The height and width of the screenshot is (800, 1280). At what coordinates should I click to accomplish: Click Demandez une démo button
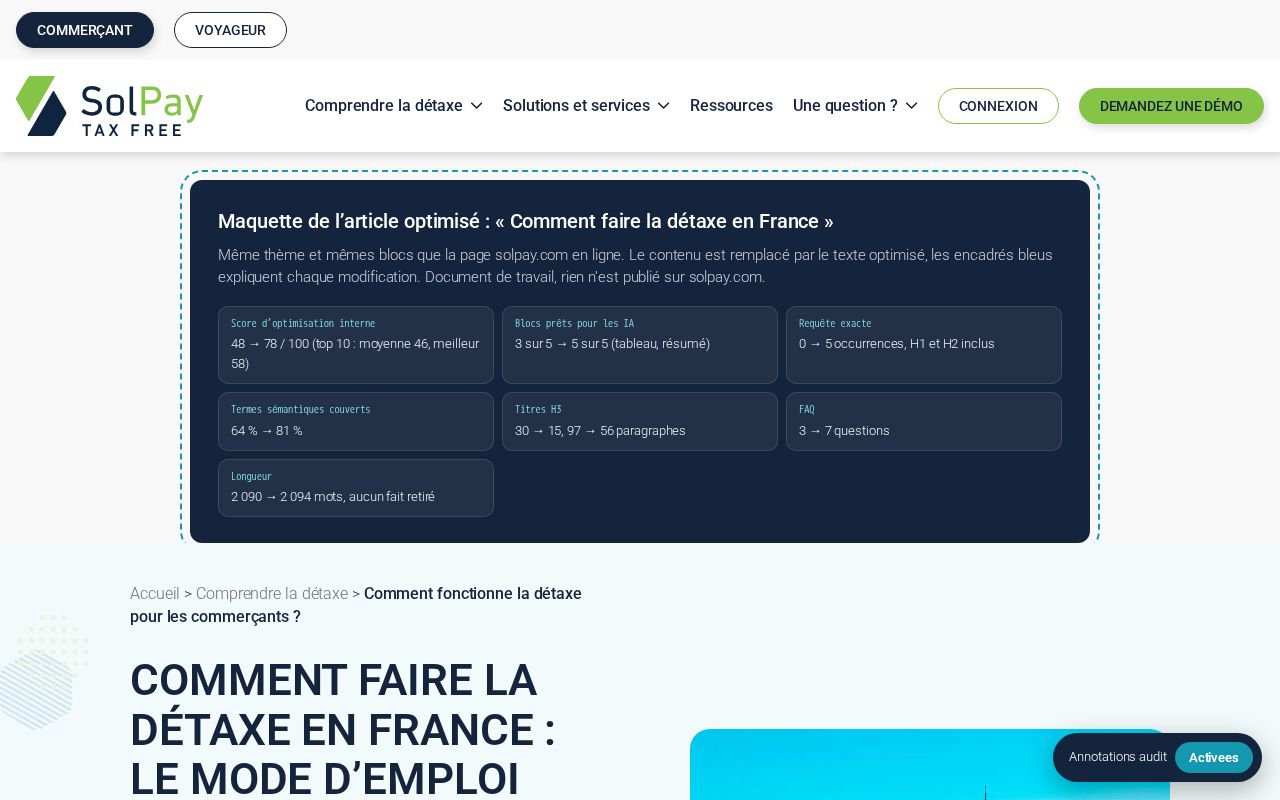pyautogui.click(x=1171, y=106)
